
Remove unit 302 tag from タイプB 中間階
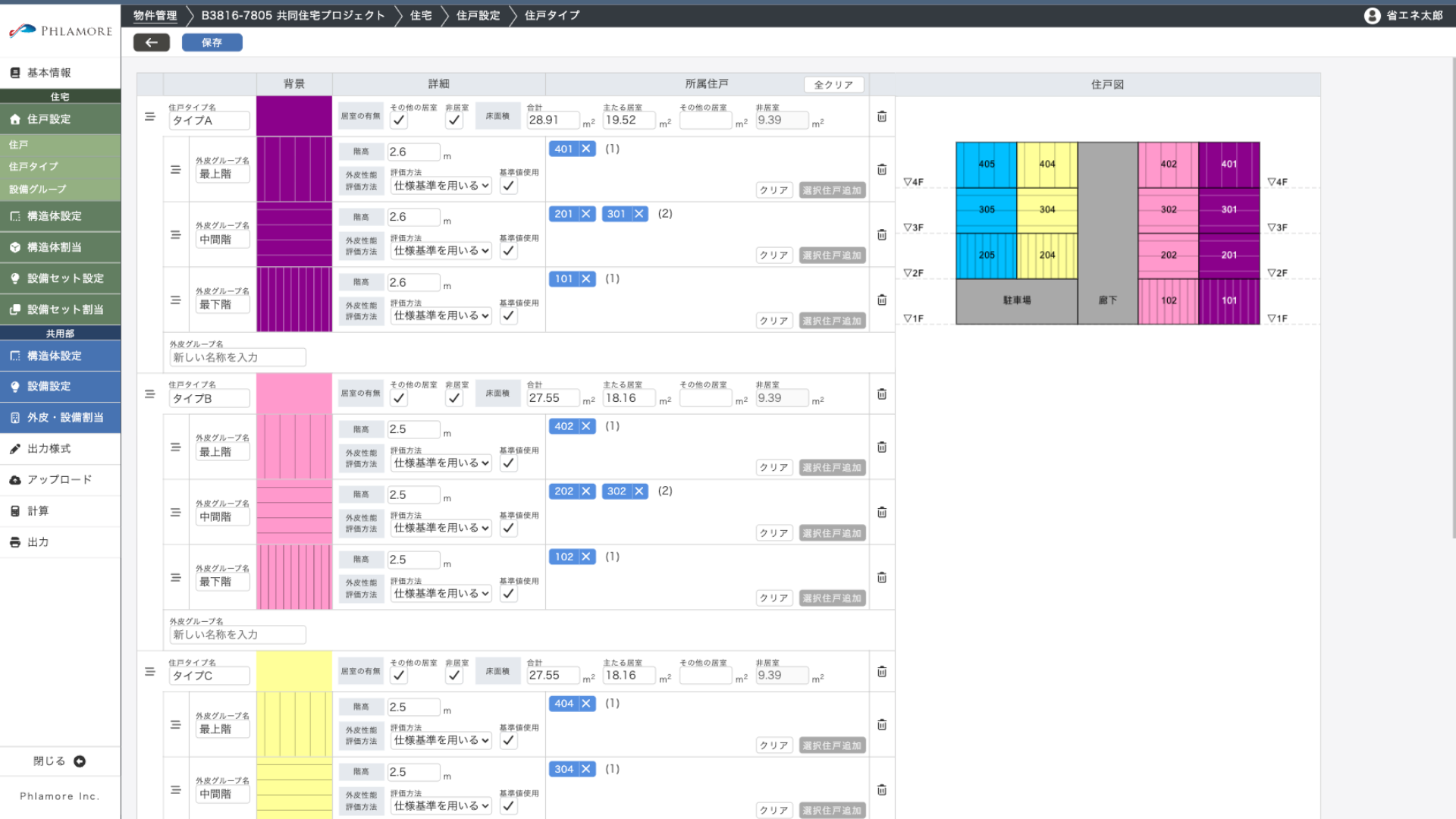coord(639,491)
